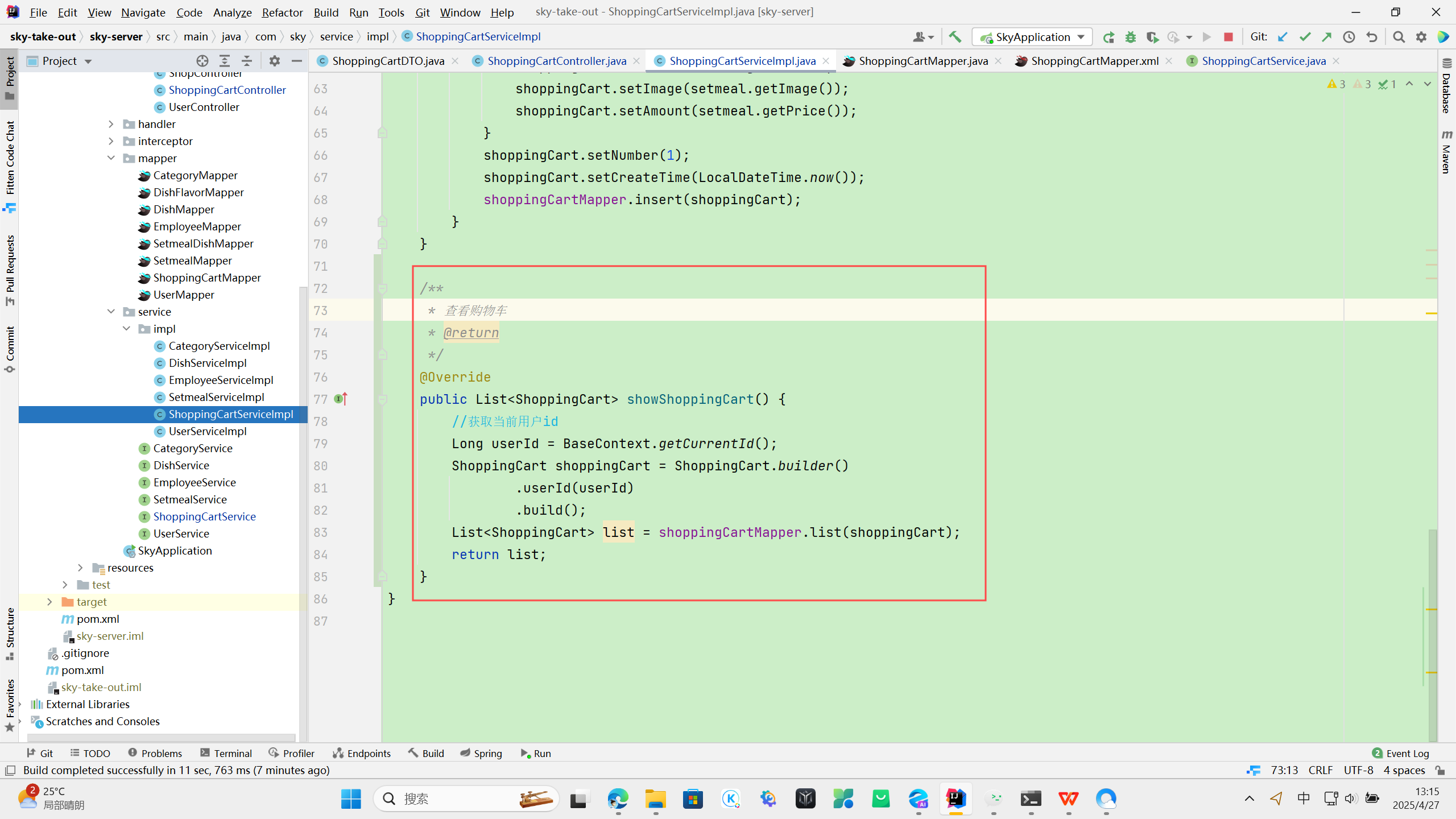Click the implements gutter icon on line 77
This screenshot has height=819, width=1456.
click(x=340, y=399)
